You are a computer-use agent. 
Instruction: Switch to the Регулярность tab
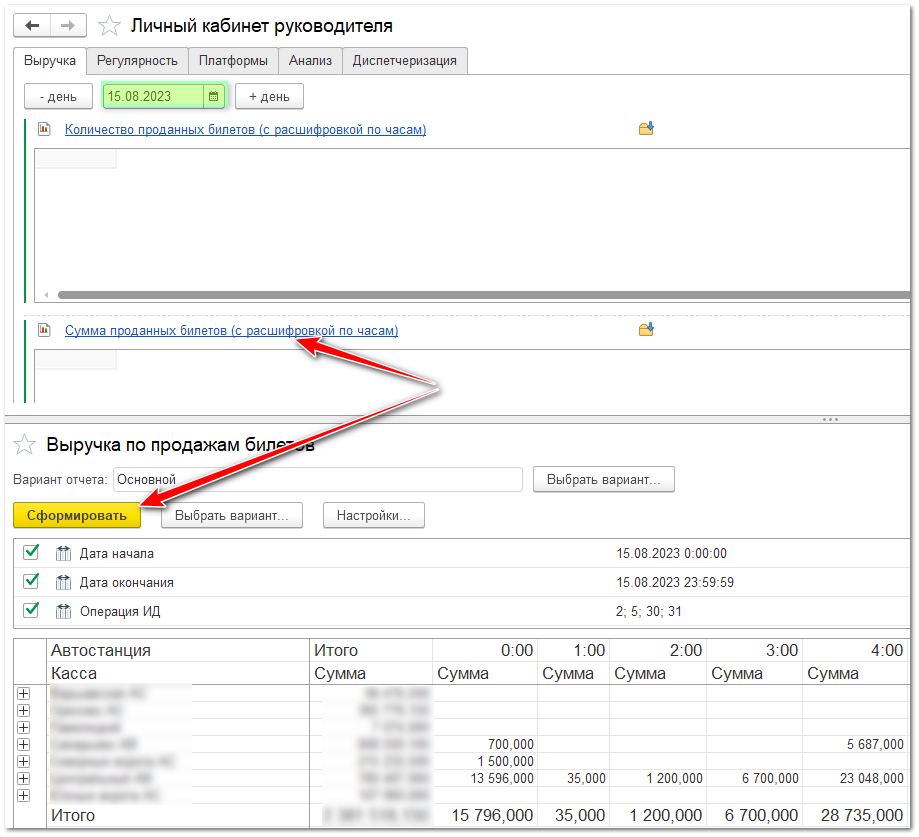point(137,61)
